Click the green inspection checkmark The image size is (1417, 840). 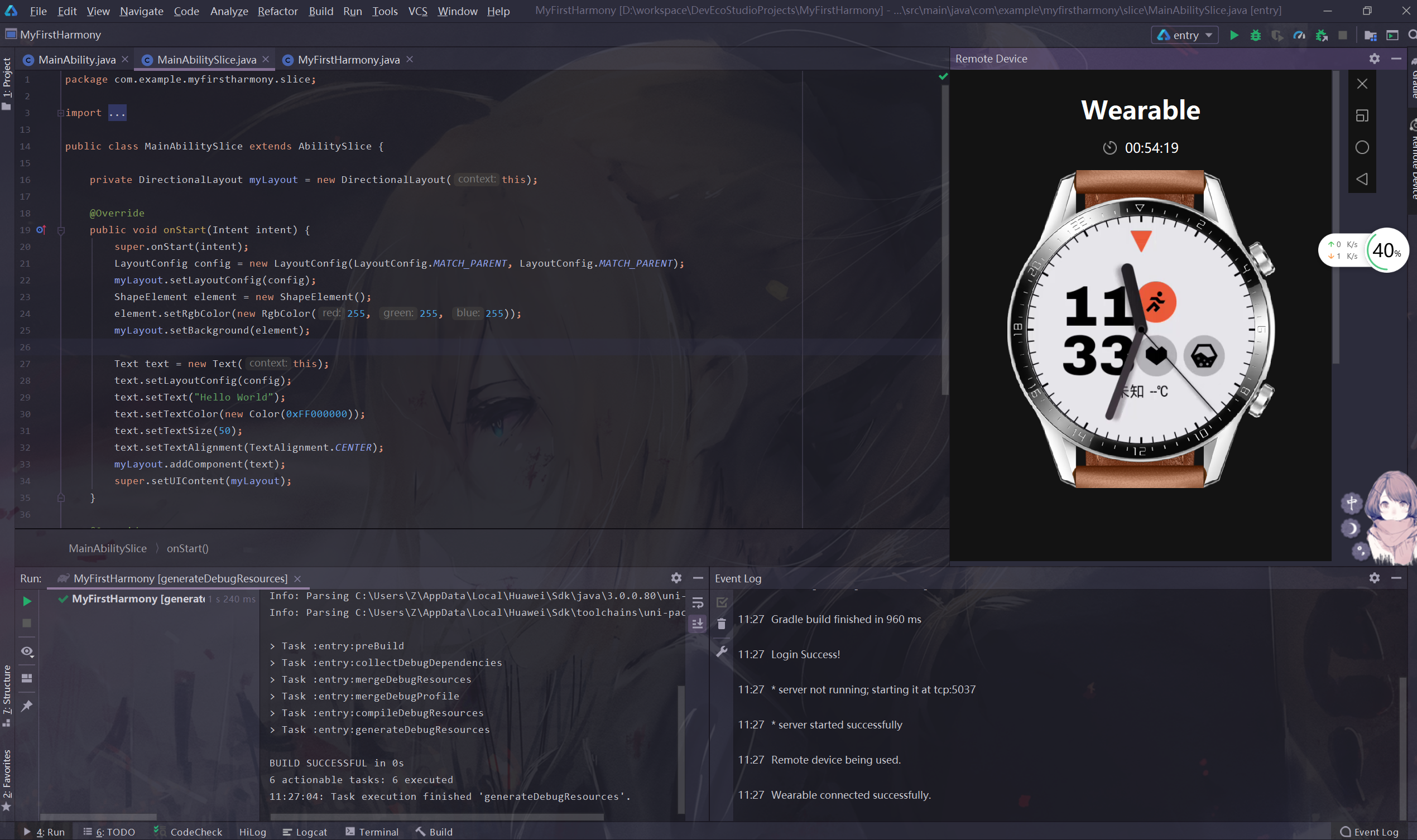(943, 76)
